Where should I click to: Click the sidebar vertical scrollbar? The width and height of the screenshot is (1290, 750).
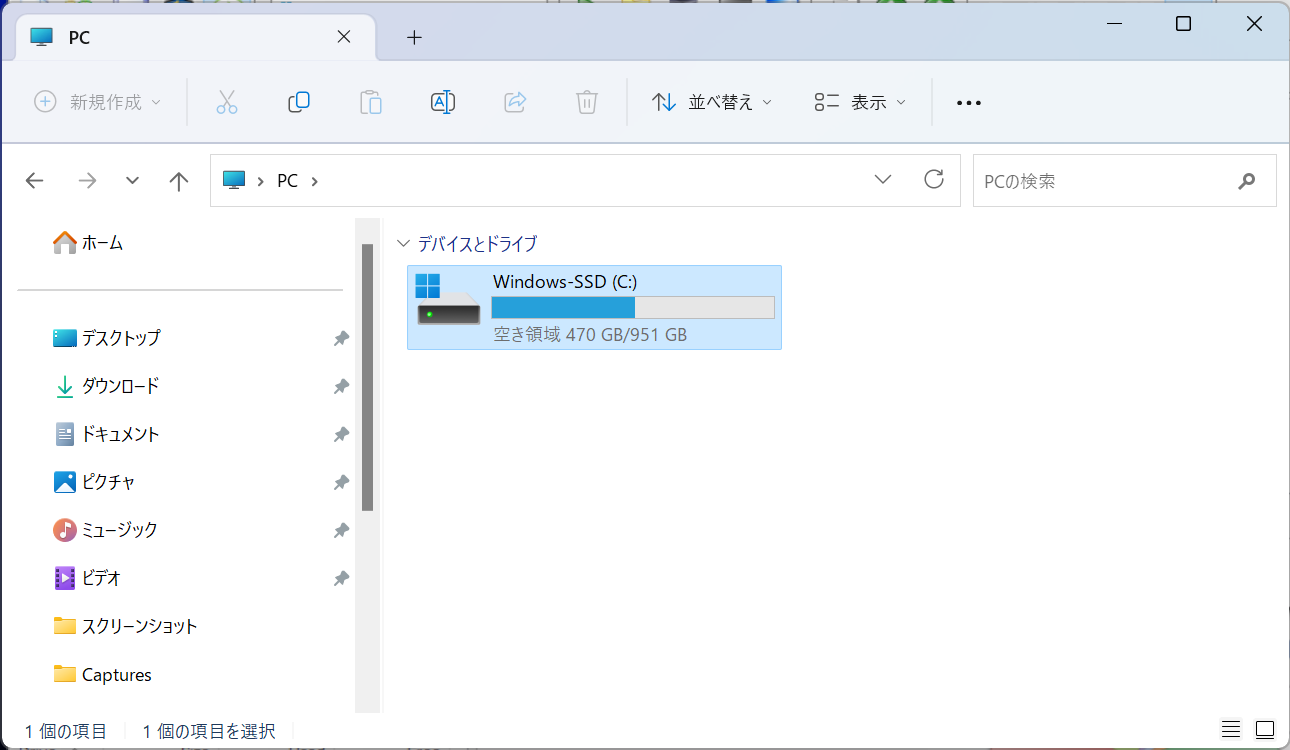pos(367,378)
